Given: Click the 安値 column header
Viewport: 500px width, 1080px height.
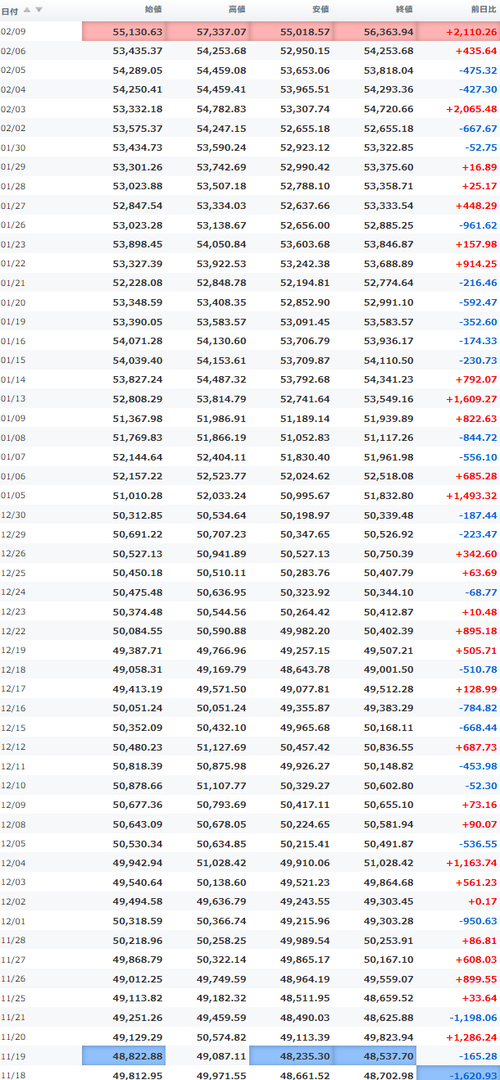Looking at the screenshot, I should [321, 10].
